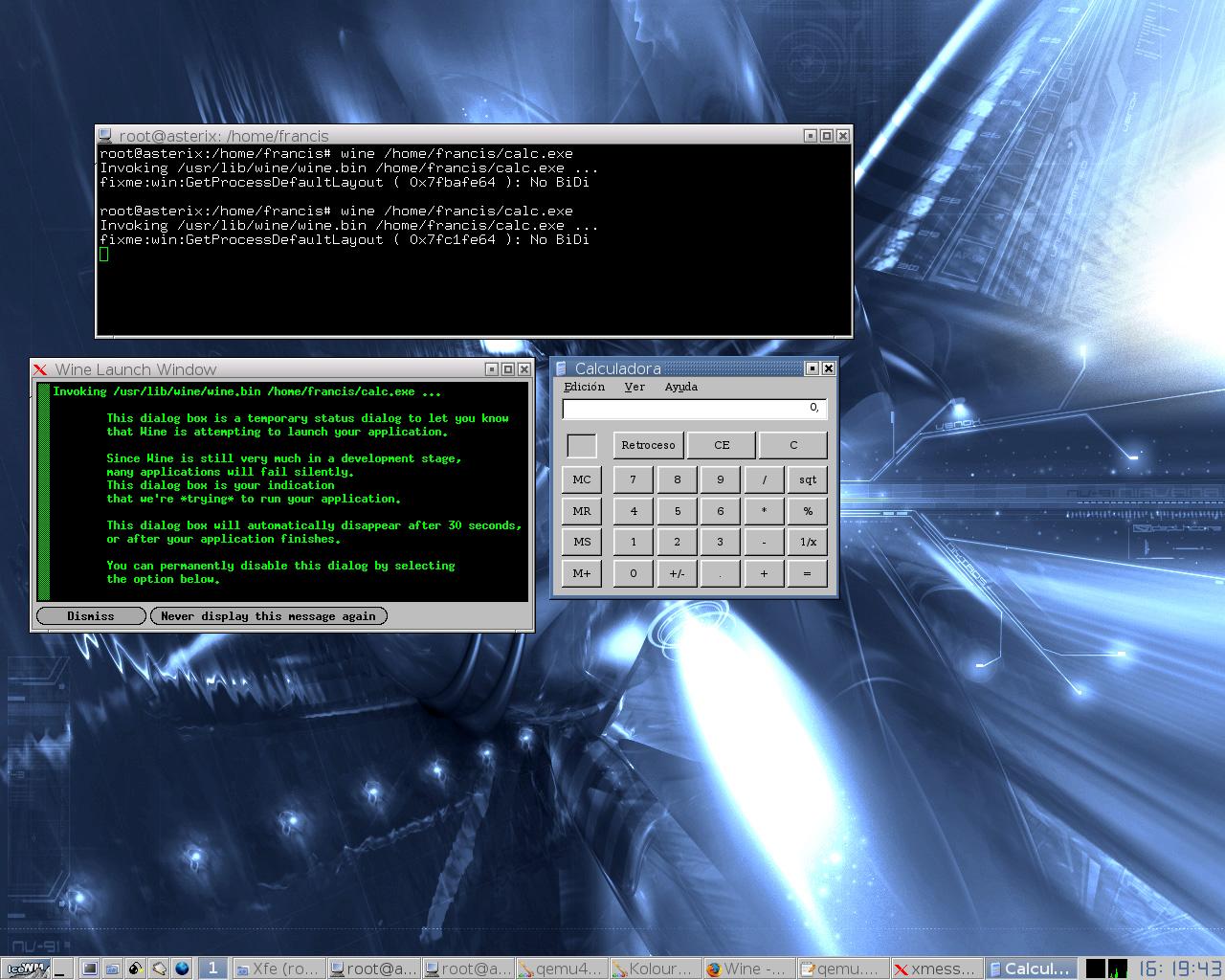Switch to the Kolour taskbar window
1225x980 pixels.
click(654, 969)
